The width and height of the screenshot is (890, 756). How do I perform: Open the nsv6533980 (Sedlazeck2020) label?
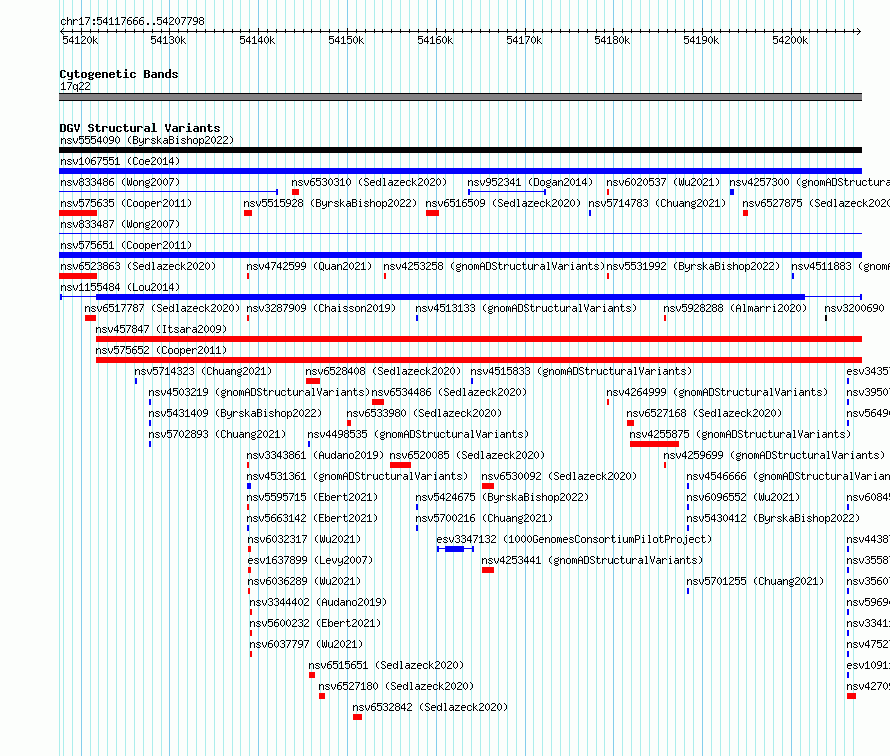pyautogui.click(x=425, y=413)
